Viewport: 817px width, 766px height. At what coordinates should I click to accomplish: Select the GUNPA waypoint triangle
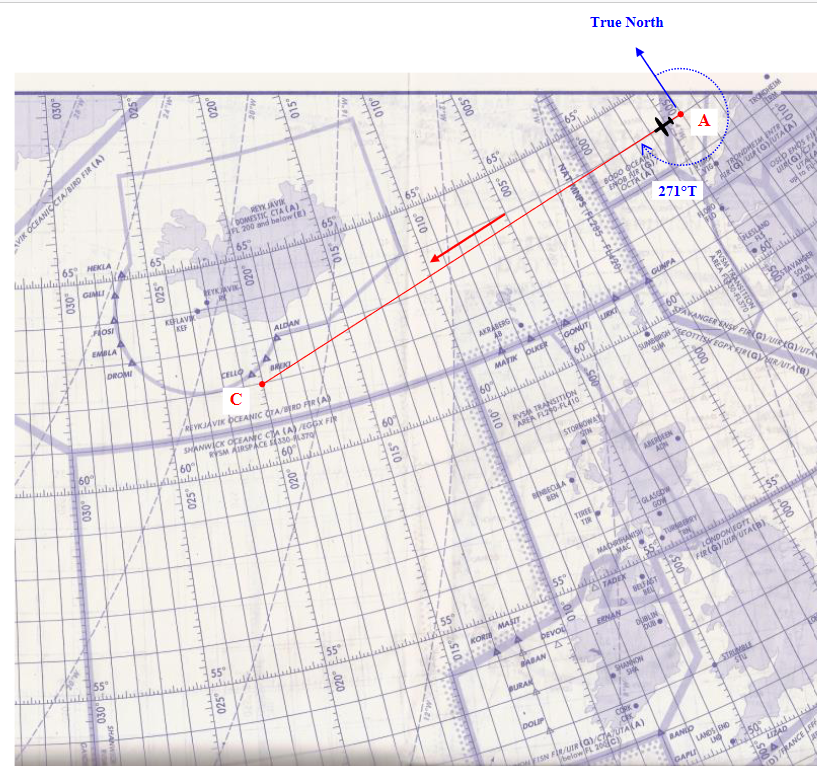tap(648, 280)
